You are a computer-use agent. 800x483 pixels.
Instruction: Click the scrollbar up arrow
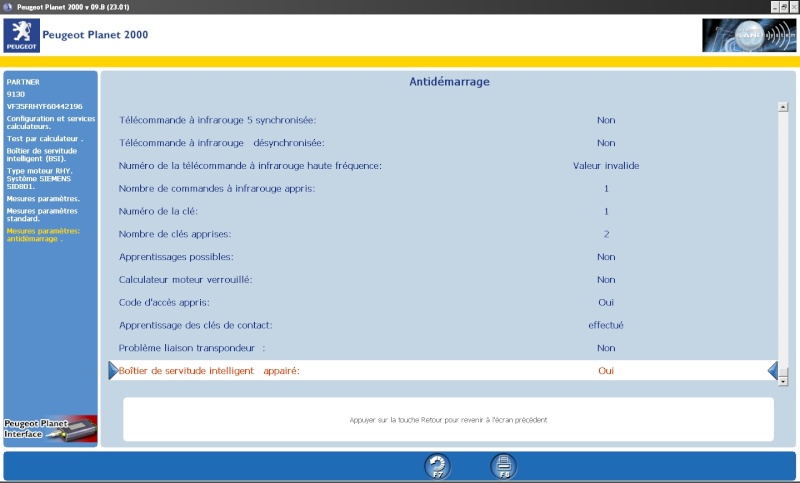click(x=783, y=107)
